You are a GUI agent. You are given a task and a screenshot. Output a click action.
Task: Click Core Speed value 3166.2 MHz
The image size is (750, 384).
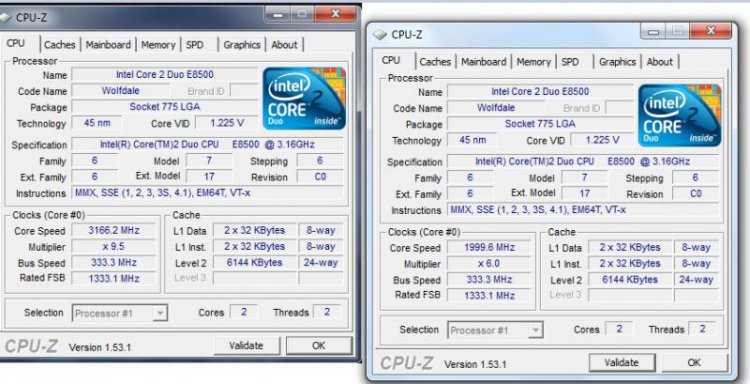pyautogui.click(x=113, y=230)
